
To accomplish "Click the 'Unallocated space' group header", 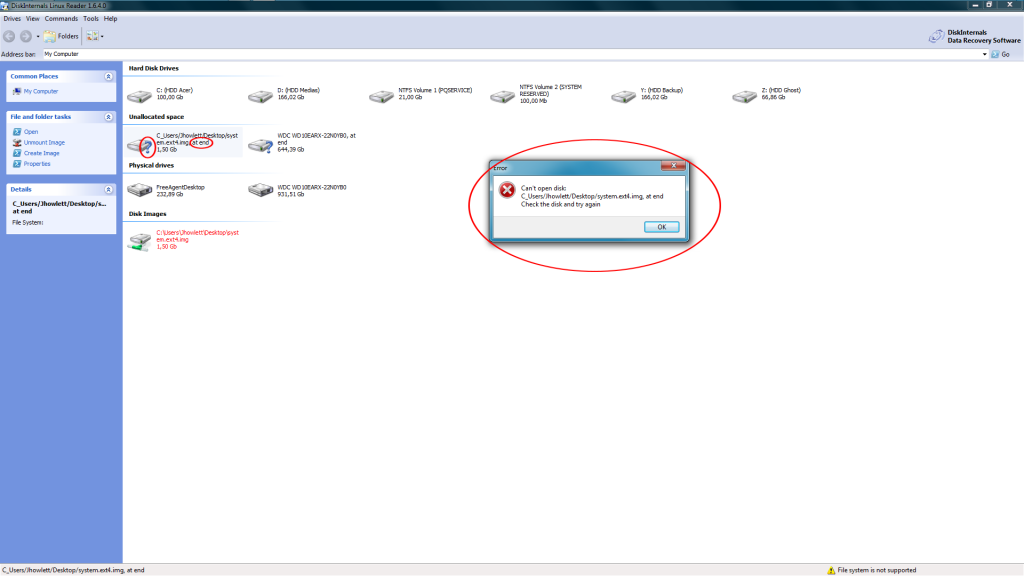I will (x=156, y=117).
